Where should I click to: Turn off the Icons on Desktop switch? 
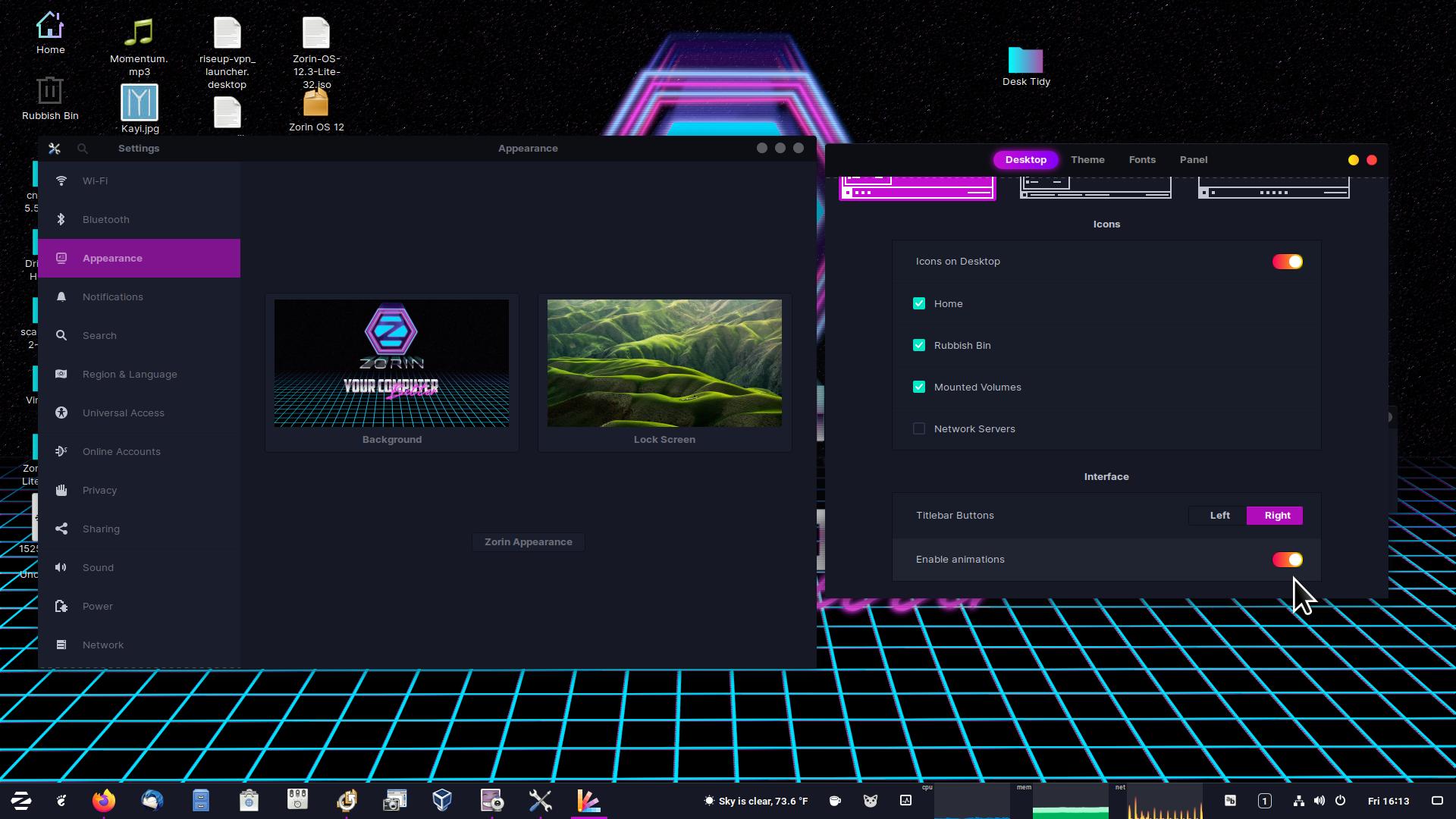point(1287,262)
